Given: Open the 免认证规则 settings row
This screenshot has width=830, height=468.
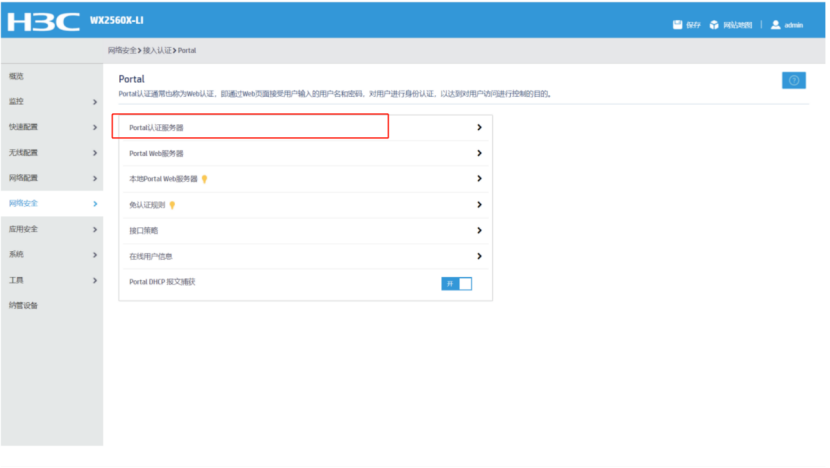Looking at the screenshot, I should click(x=146, y=205).
